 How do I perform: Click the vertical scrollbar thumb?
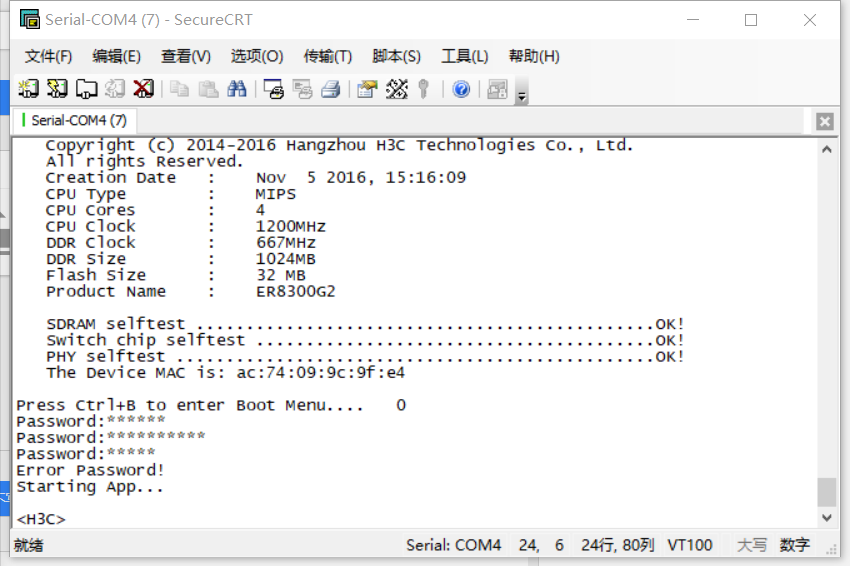[x=827, y=492]
